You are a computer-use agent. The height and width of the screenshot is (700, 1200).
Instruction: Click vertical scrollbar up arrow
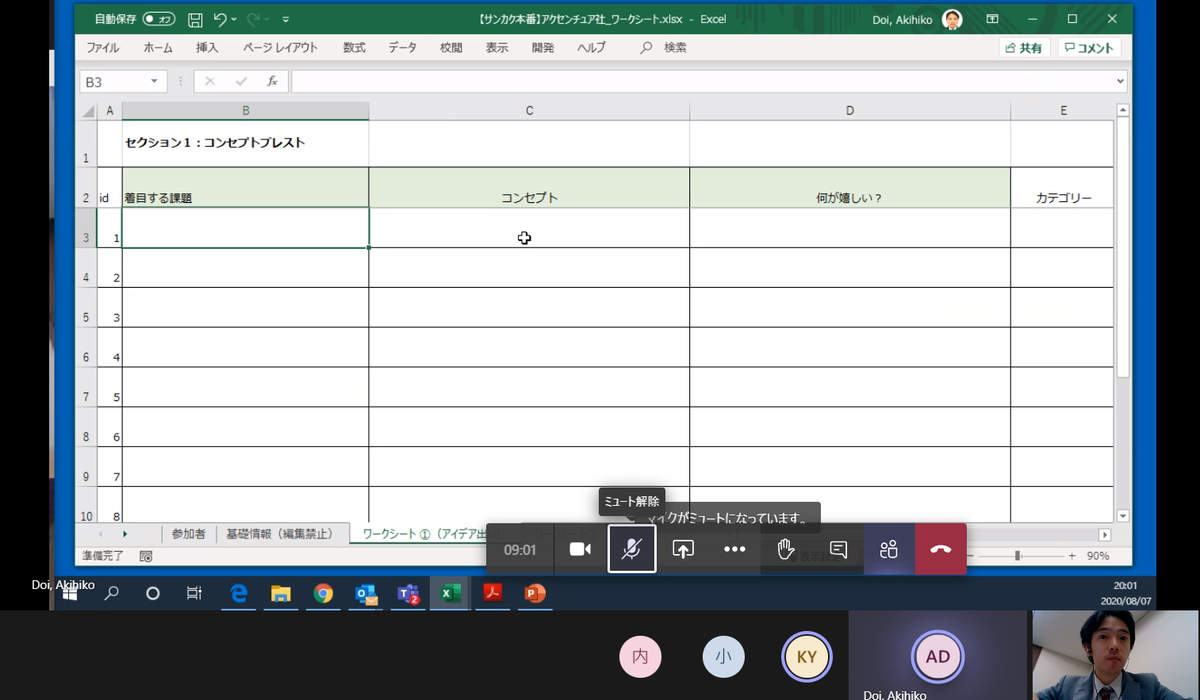(x=1122, y=111)
